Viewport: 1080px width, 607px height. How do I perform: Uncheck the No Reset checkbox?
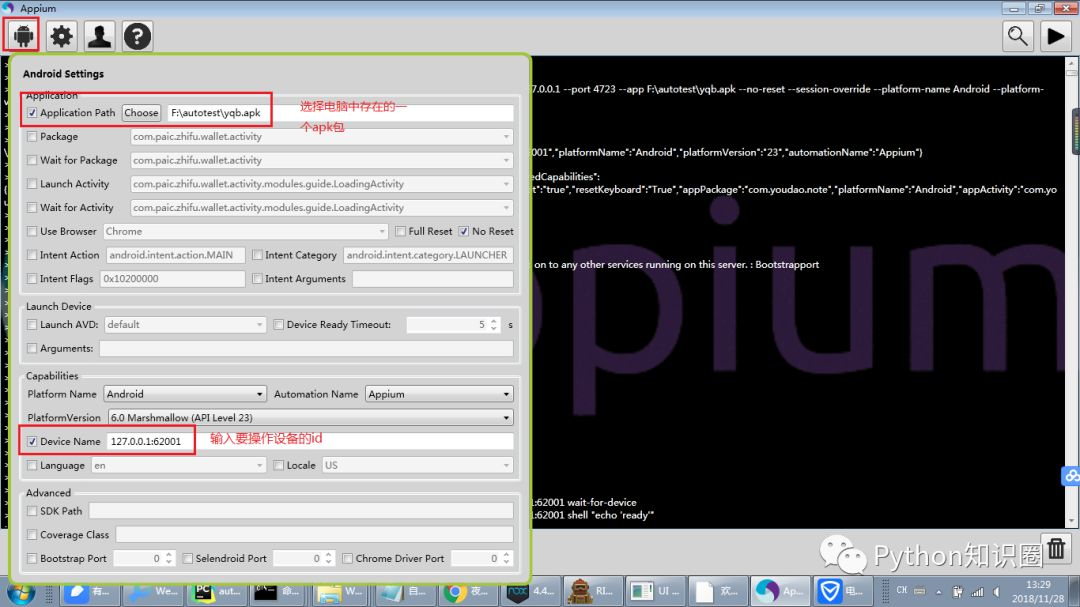point(464,232)
